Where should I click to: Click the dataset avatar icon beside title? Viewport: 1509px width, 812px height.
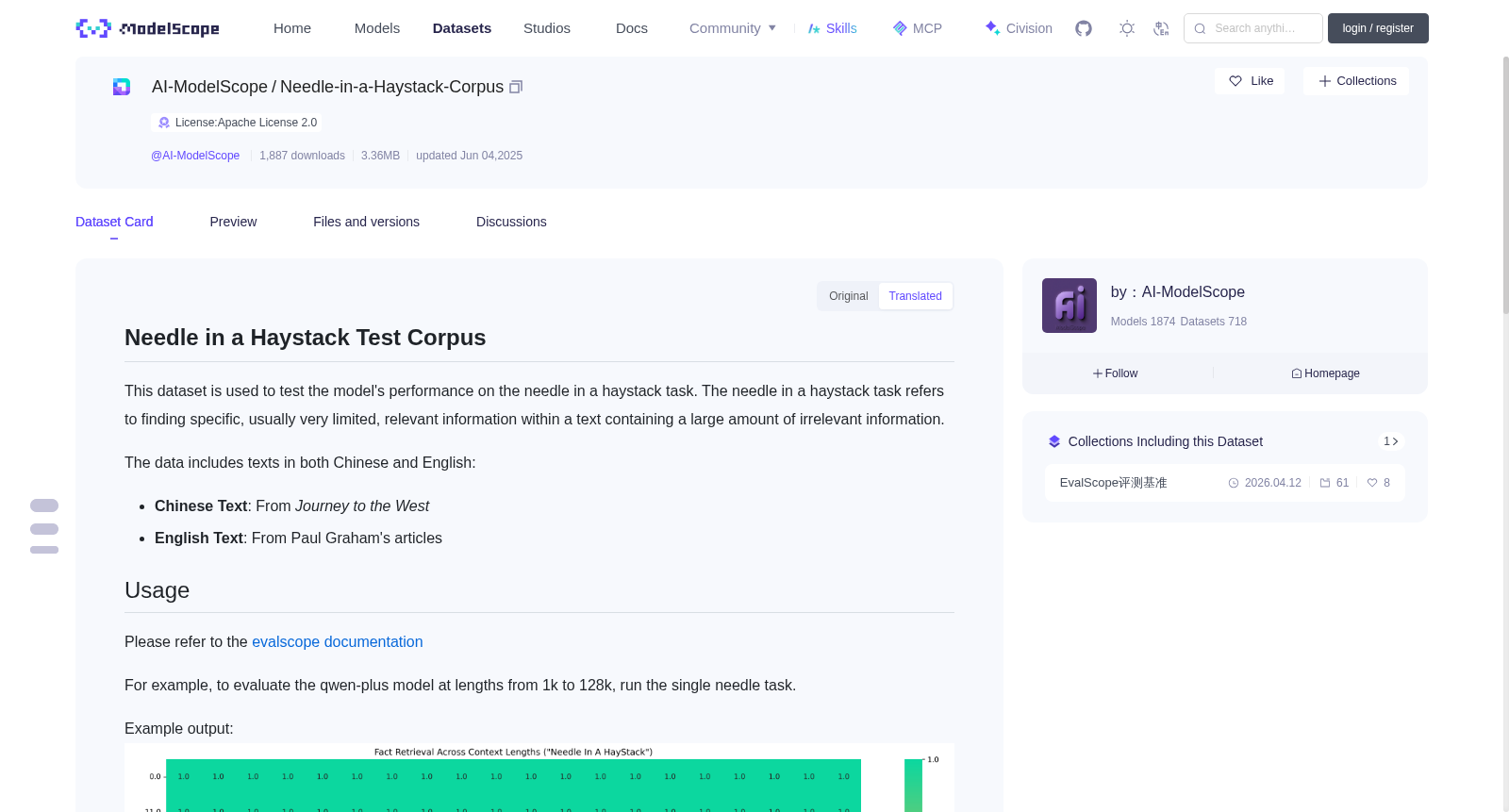(x=122, y=87)
